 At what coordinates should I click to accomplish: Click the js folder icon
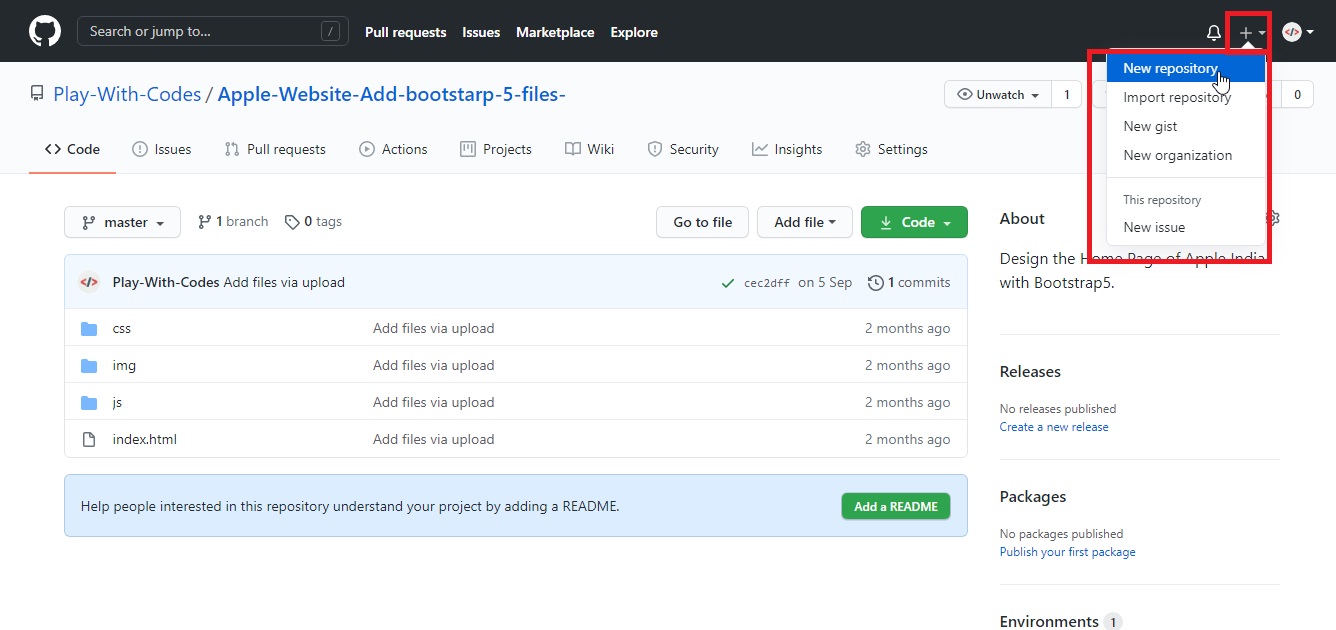[x=89, y=402]
